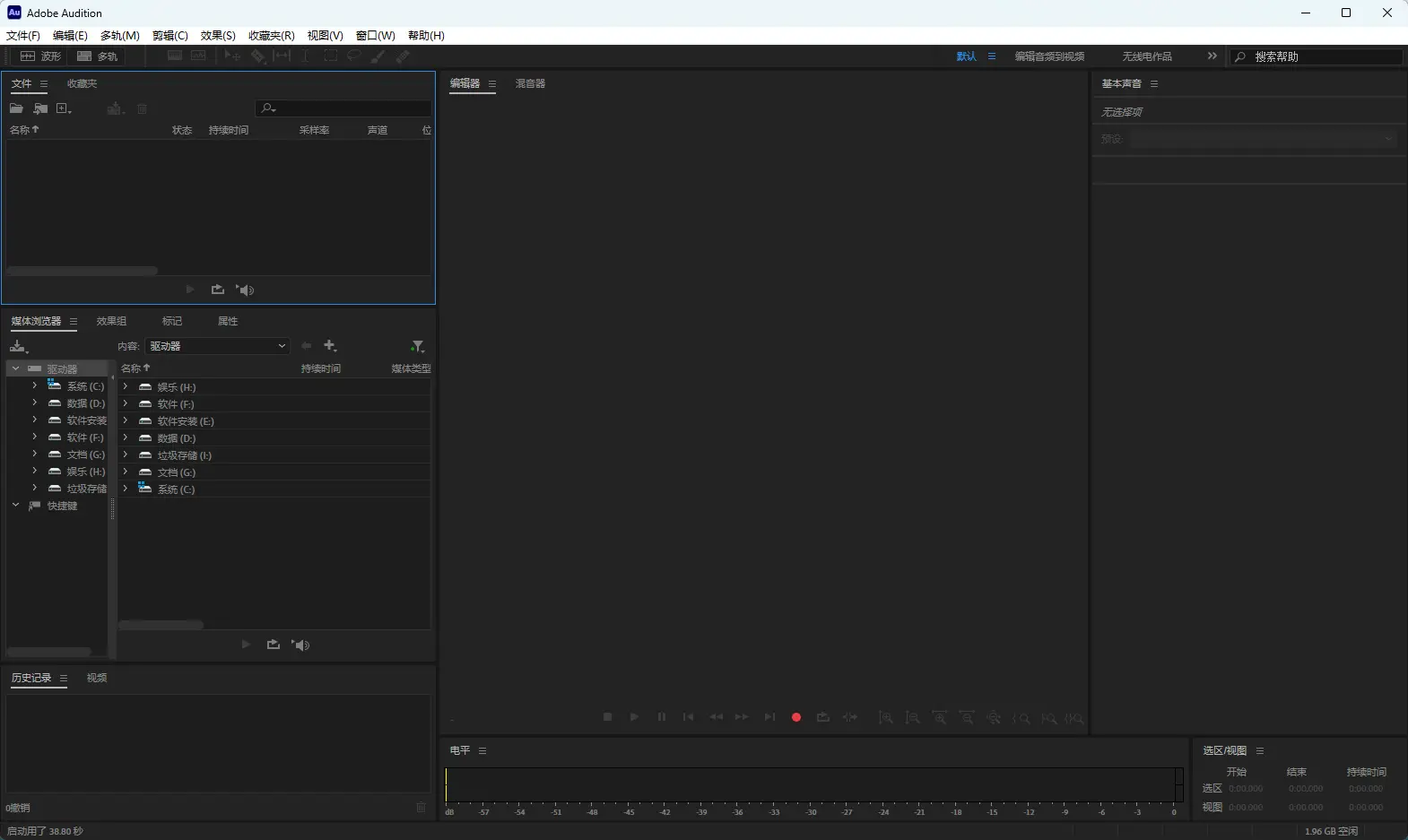
Task: Click the transport Play button in editor
Action: pyautogui.click(x=634, y=717)
